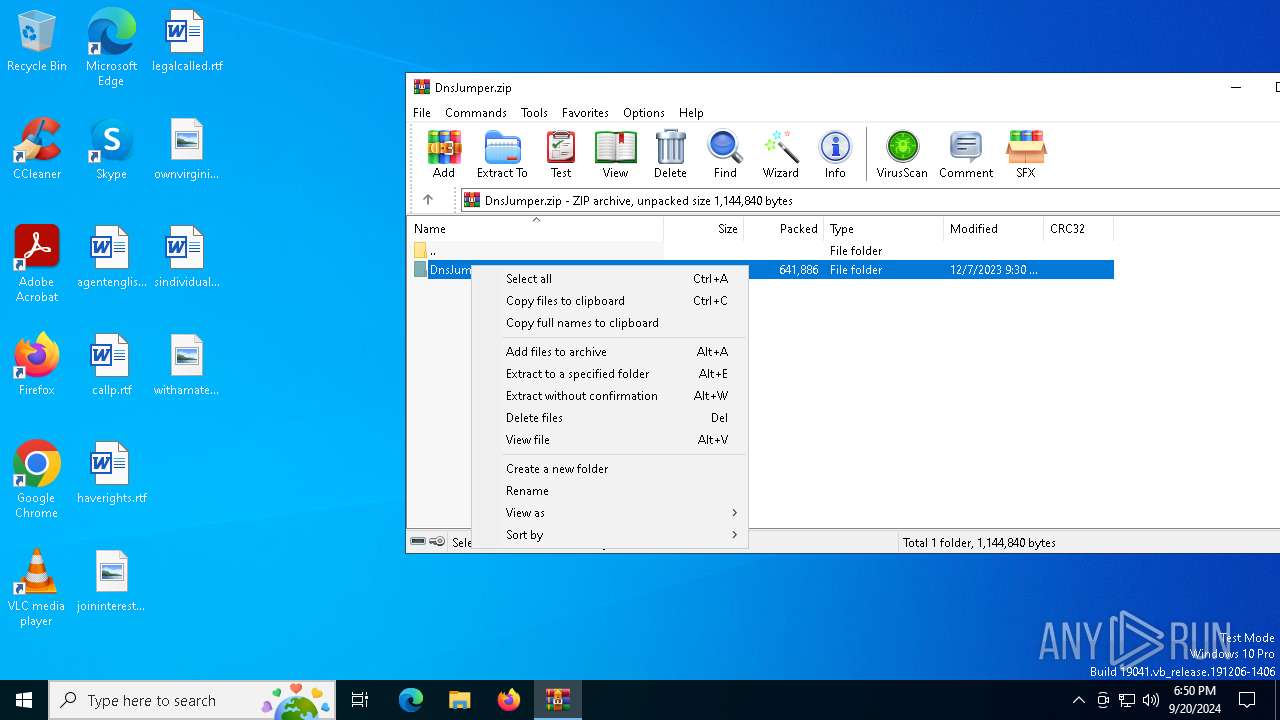Image resolution: width=1280 pixels, height=720 pixels.
Task: Expand the Sort by submenu
Action: click(610, 535)
